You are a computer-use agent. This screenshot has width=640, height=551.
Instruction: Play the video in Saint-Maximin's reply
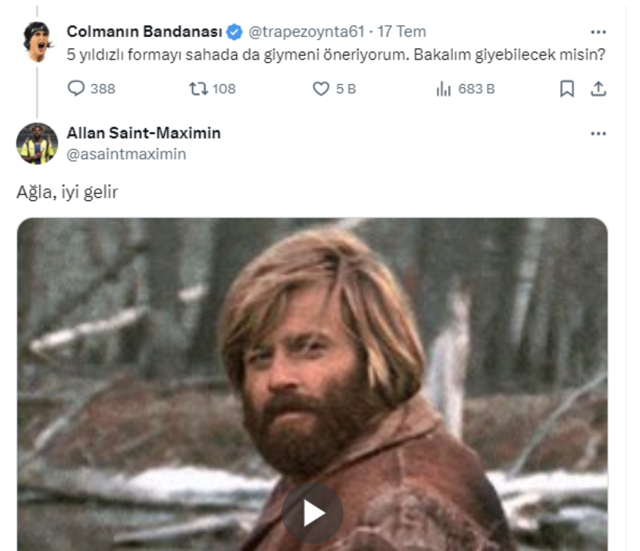click(313, 513)
